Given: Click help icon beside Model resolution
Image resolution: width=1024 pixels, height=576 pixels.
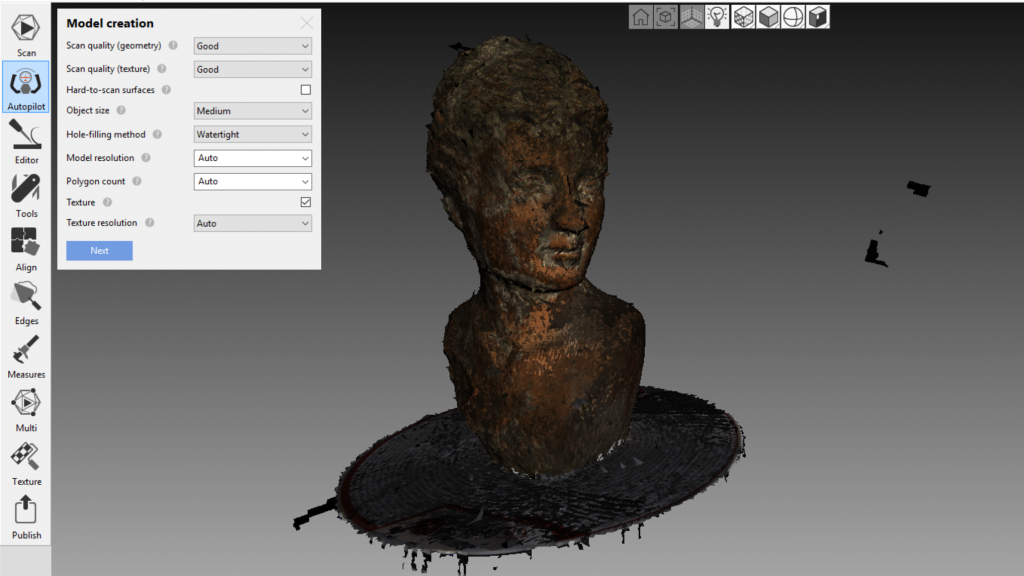Looking at the screenshot, I should (x=146, y=158).
